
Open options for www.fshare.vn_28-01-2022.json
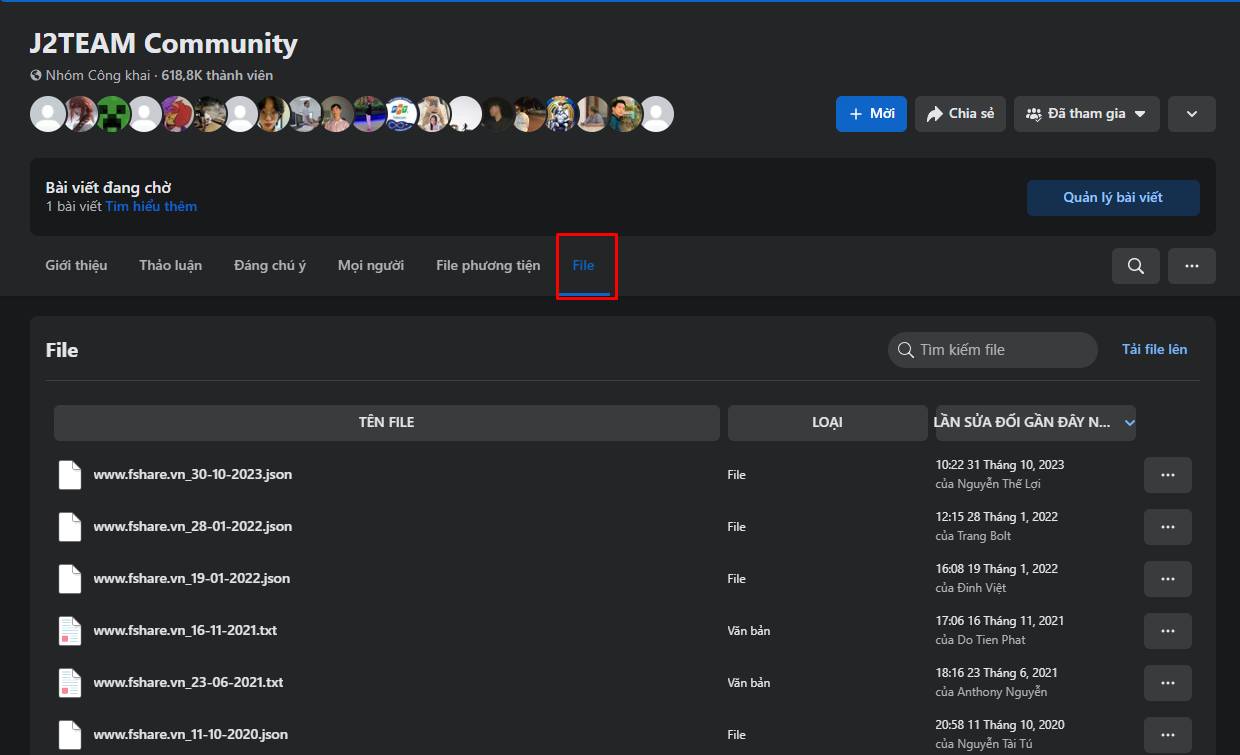click(1168, 527)
